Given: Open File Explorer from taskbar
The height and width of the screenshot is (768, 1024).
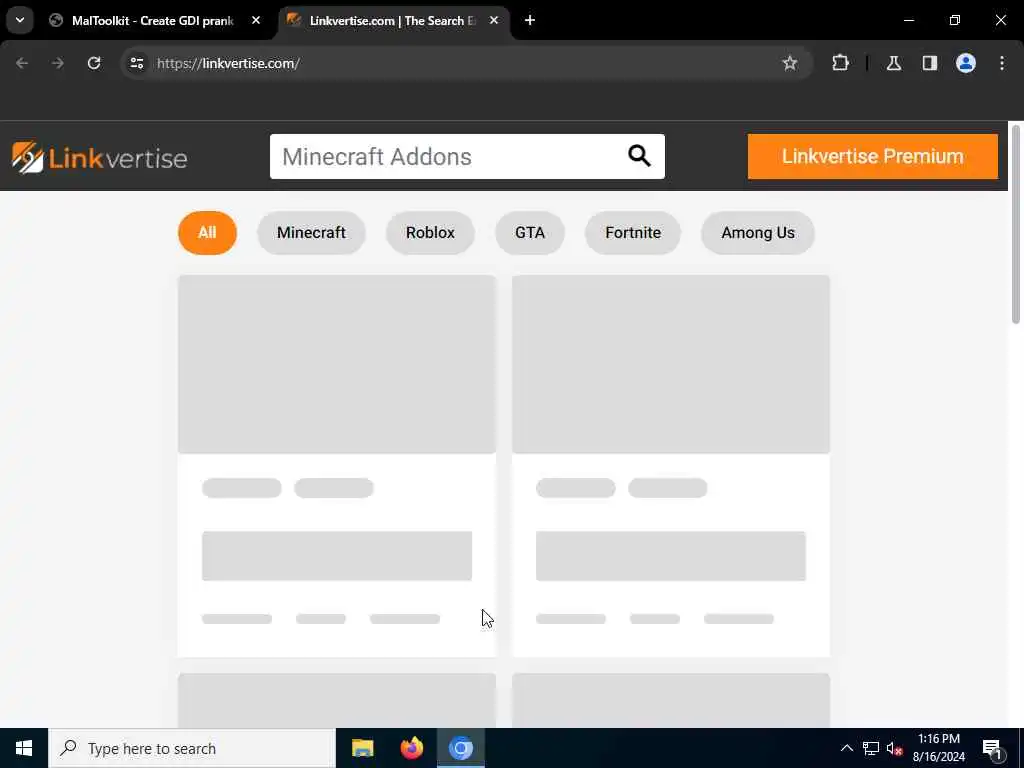Looking at the screenshot, I should (x=362, y=748).
